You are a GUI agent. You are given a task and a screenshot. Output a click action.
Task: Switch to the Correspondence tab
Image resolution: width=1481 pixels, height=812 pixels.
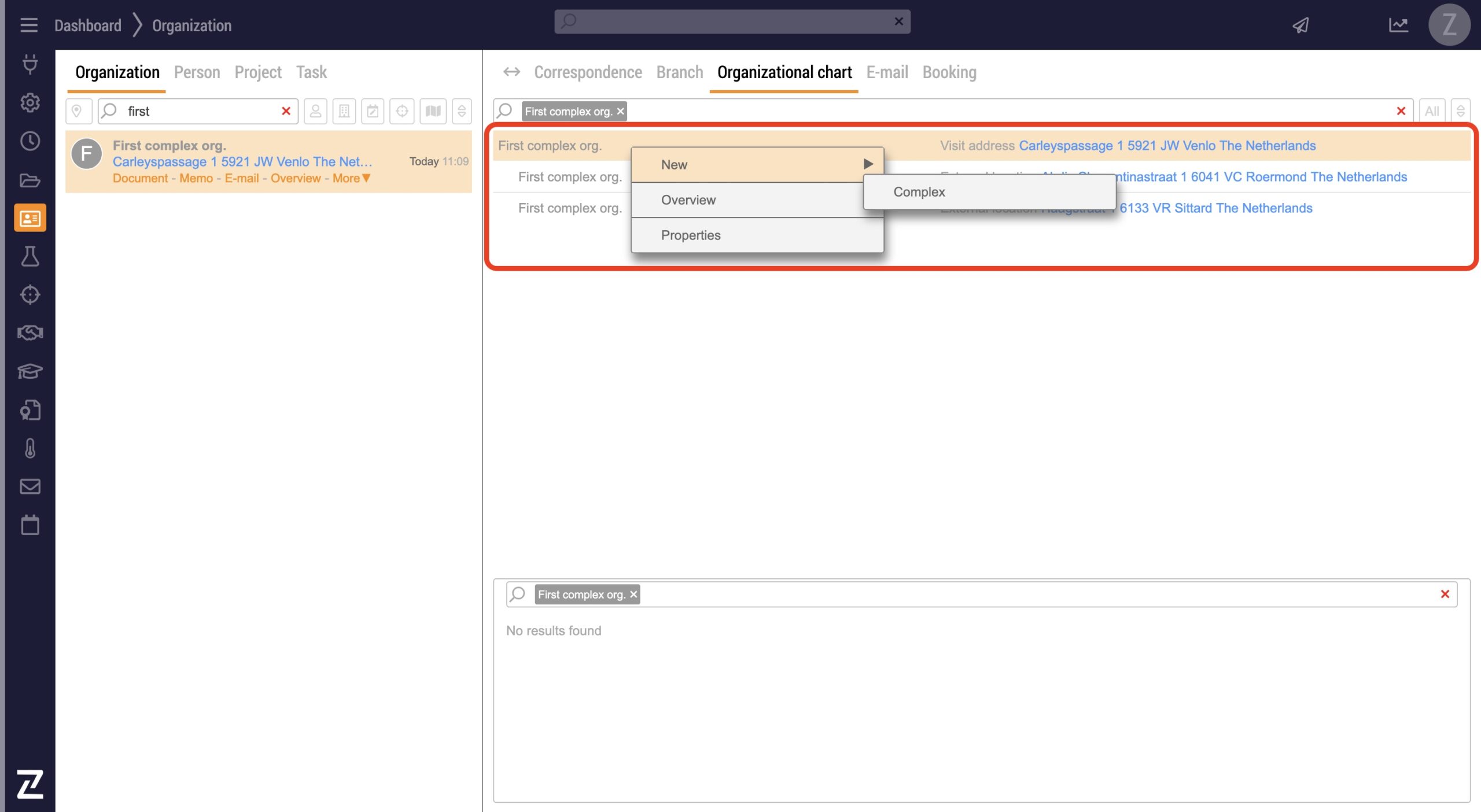click(x=588, y=72)
